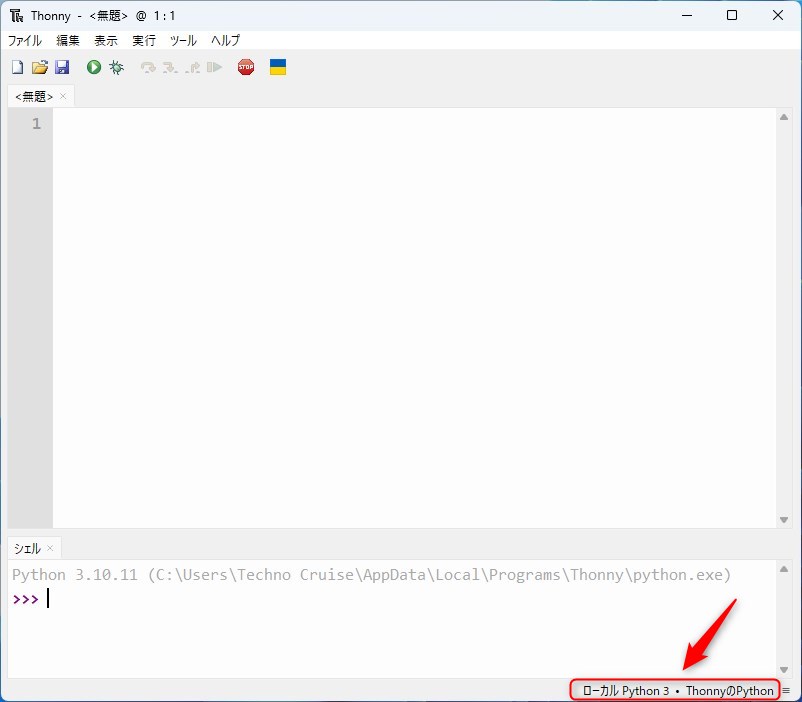Open the ファイル menu

(x=25, y=40)
